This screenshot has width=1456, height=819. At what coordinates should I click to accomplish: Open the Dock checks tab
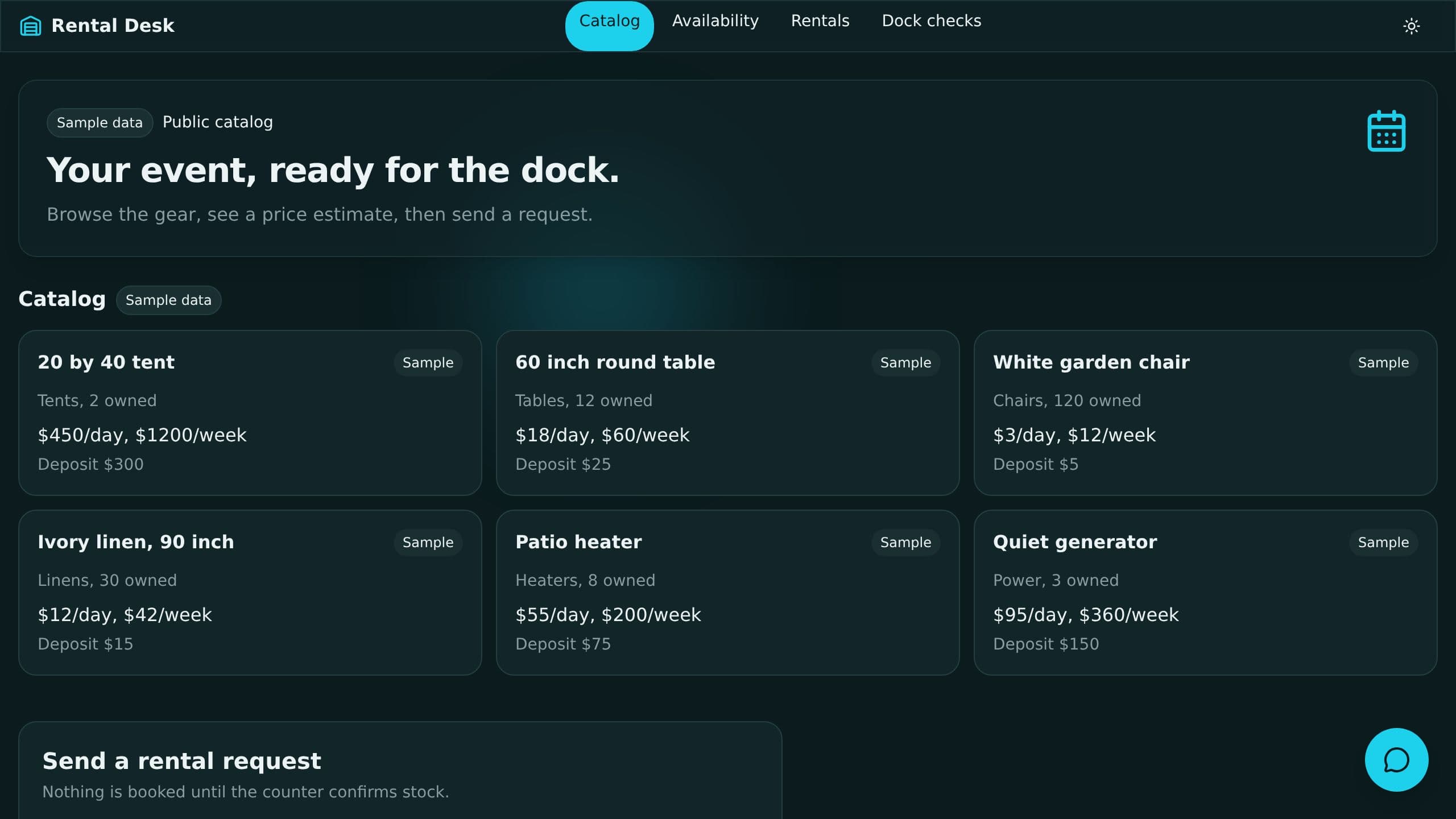pyautogui.click(x=931, y=21)
